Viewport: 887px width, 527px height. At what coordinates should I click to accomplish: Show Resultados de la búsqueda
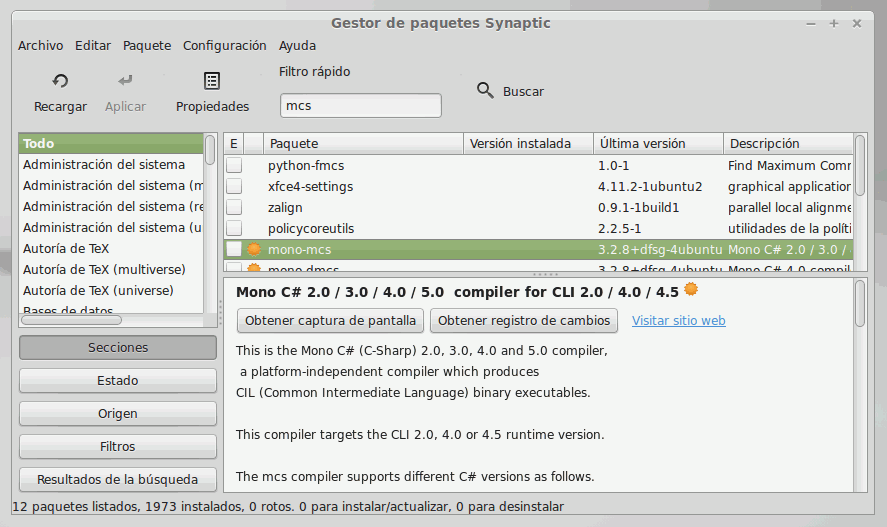[x=118, y=479]
